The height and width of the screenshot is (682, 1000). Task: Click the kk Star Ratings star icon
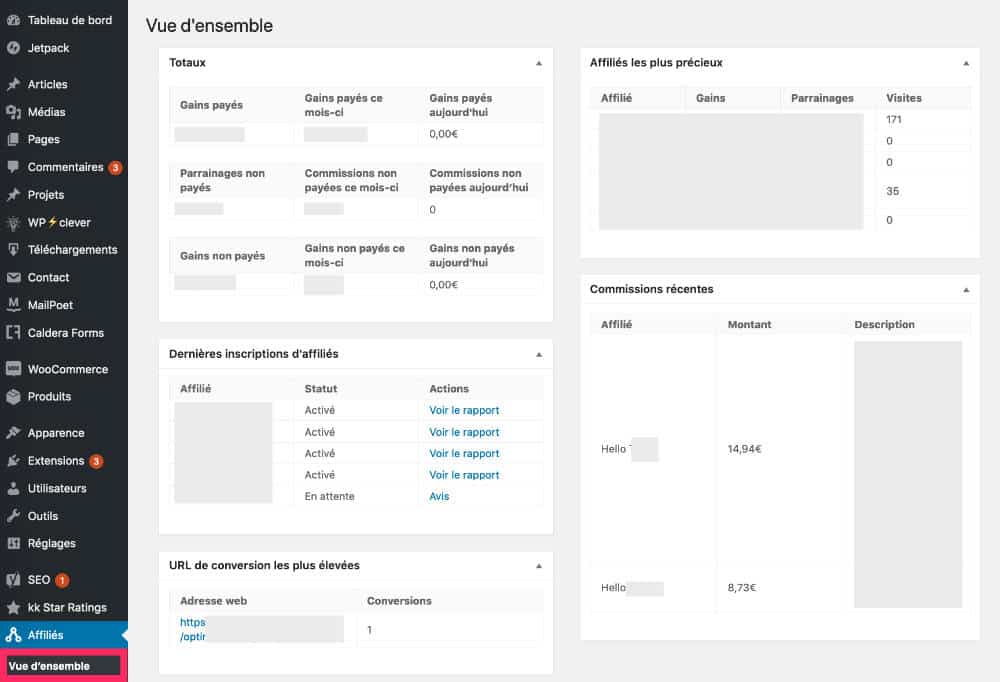click(13, 608)
